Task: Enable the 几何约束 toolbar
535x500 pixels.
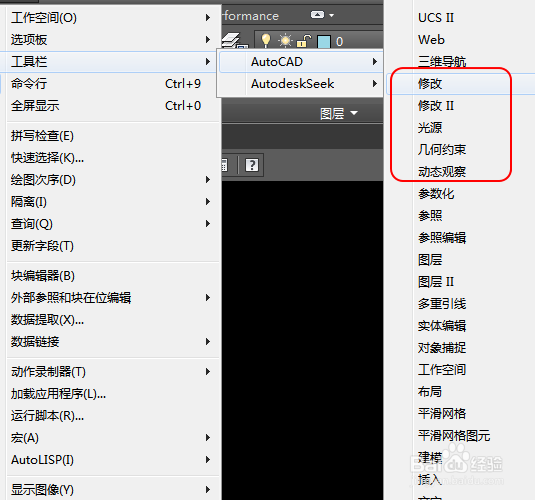Action: [x=442, y=149]
